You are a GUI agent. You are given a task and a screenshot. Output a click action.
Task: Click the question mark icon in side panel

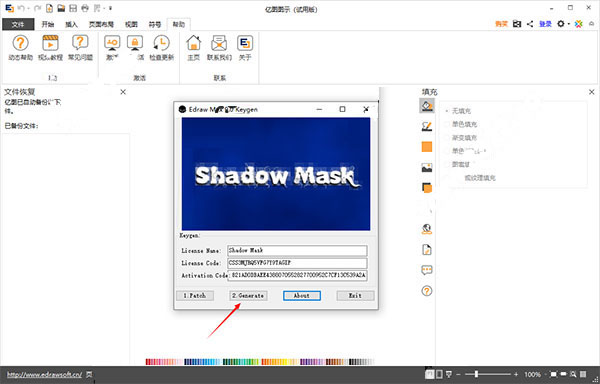(427, 291)
